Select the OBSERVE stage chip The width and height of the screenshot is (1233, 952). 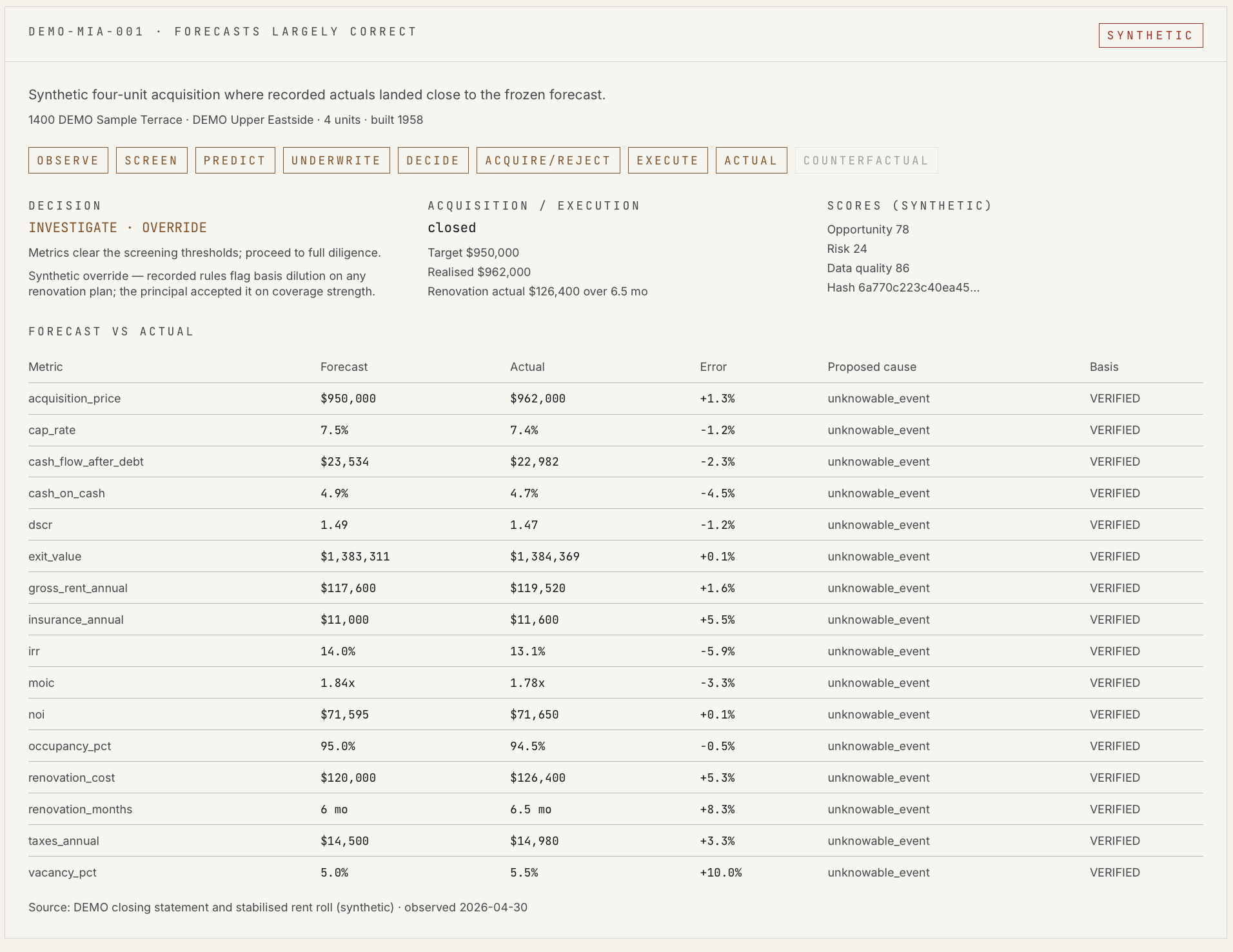point(68,161)
